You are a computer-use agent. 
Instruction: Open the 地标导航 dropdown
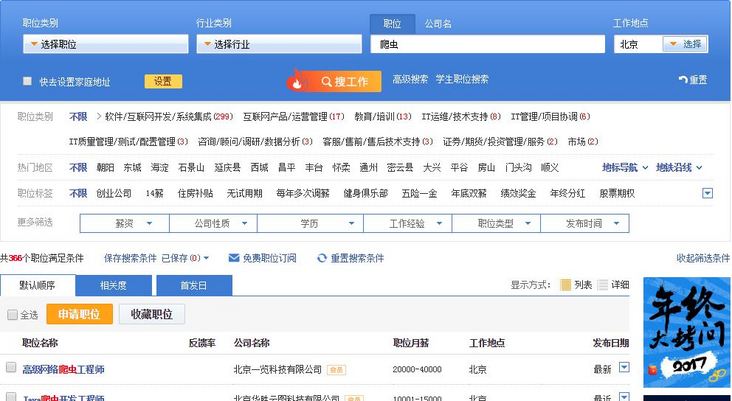pyautogui.click(x=625, y=168)
